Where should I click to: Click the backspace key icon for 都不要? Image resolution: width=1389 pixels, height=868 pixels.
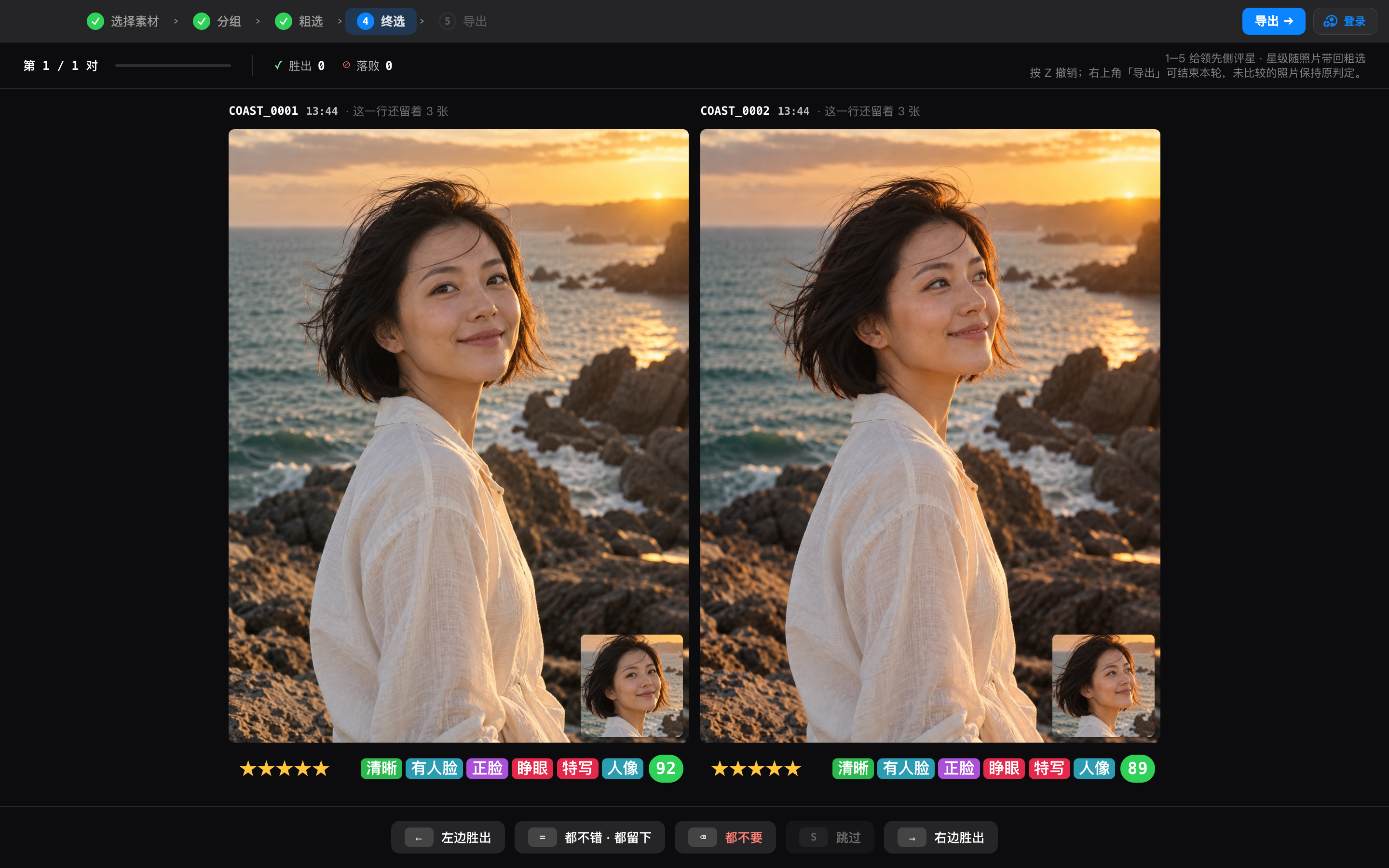pyautogui.click(x=703, y=838)
